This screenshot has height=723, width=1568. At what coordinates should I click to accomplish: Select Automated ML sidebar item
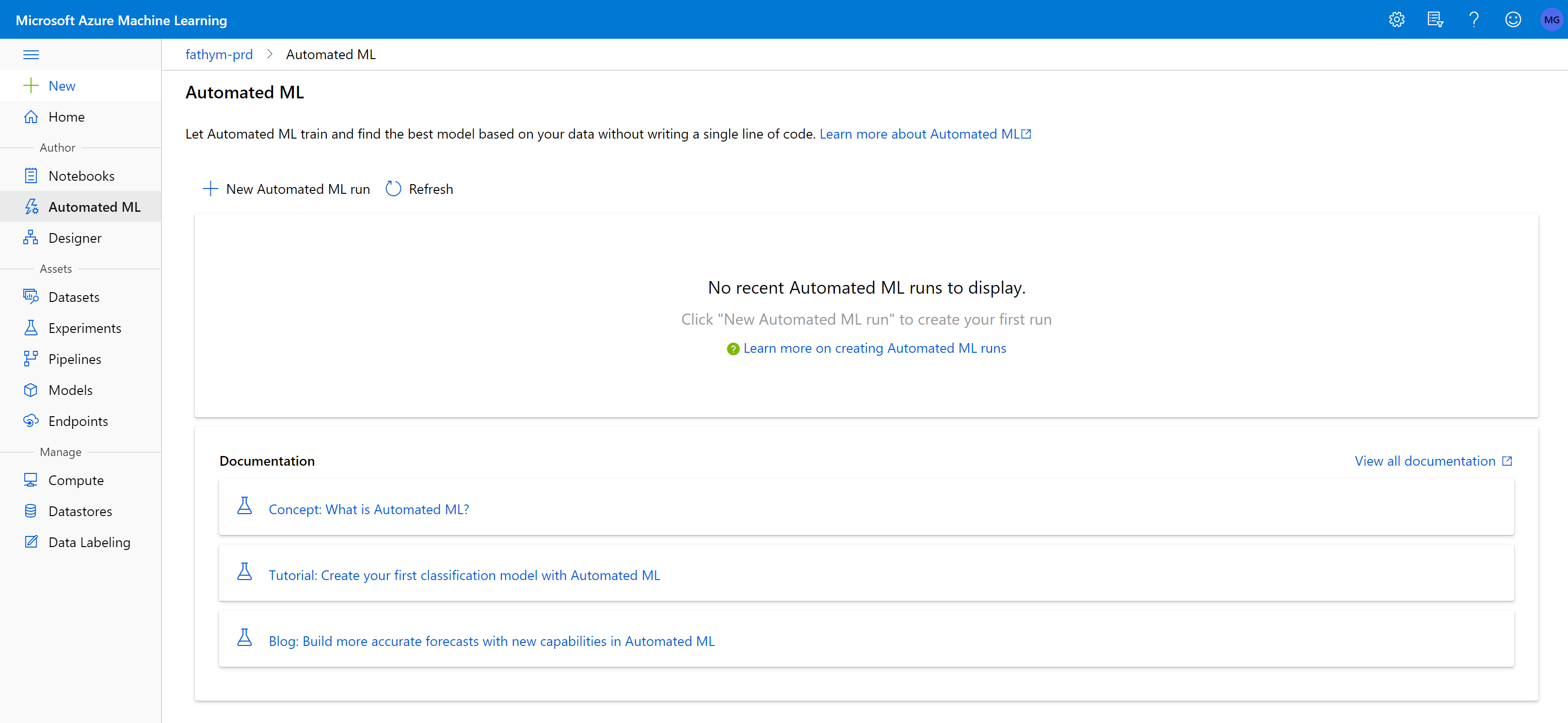tap(81, 207)
